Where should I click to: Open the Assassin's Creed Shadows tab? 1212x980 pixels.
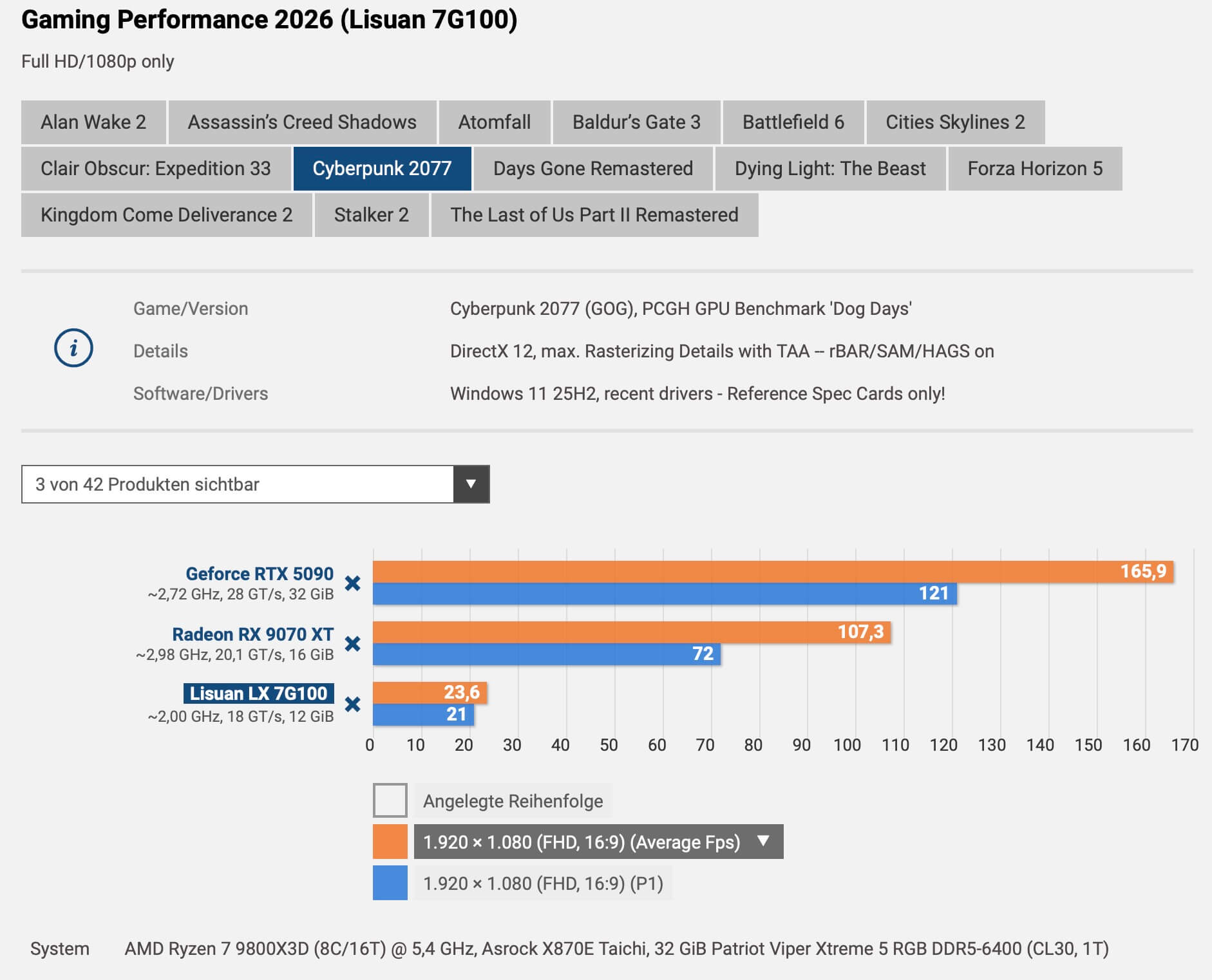click(302, 122)
